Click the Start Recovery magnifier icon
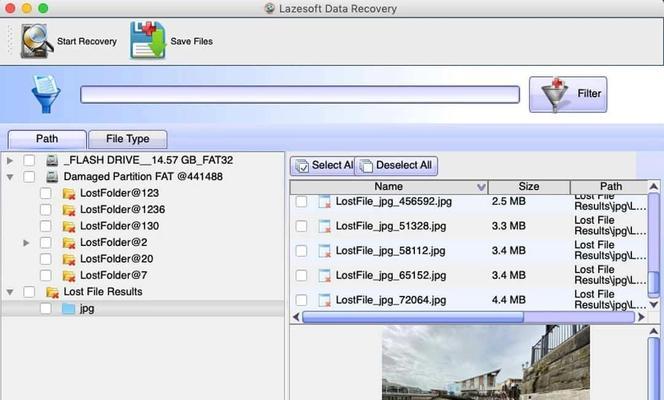This screenshot has width=664, height=400. tap(37, 41)
